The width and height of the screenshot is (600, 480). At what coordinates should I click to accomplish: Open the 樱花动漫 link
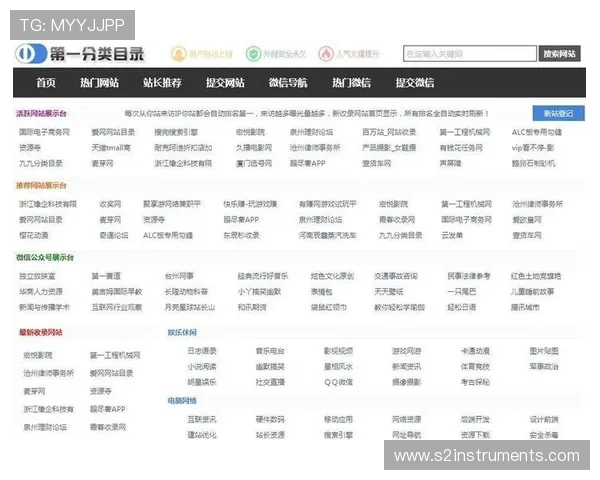coord(34,235)
